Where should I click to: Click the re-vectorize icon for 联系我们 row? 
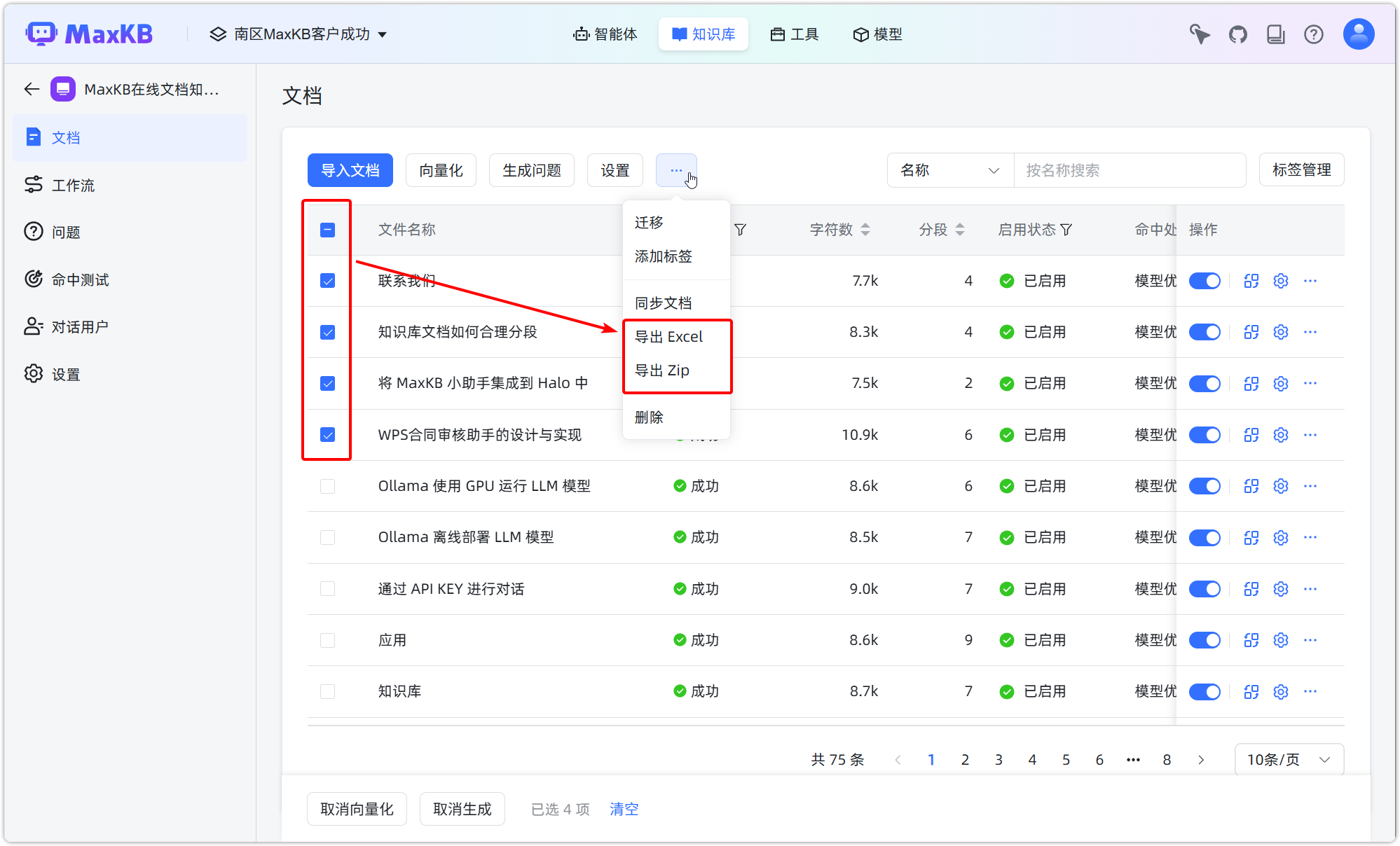1251,280
